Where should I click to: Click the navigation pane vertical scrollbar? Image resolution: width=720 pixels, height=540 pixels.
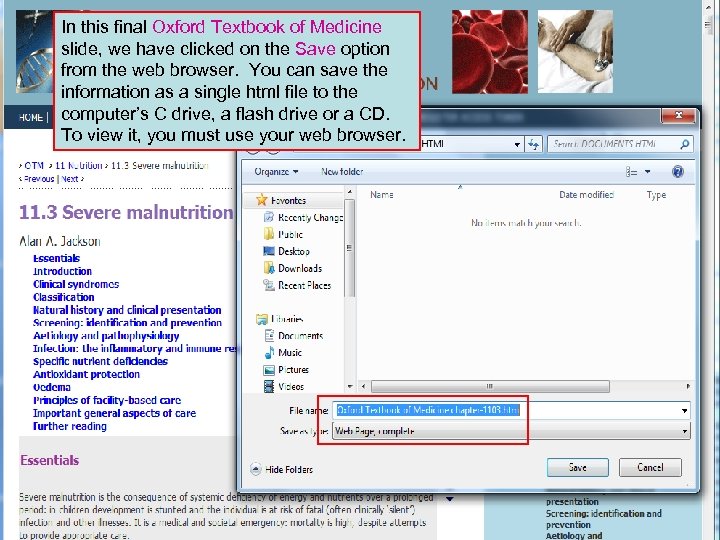click(349, 248)
